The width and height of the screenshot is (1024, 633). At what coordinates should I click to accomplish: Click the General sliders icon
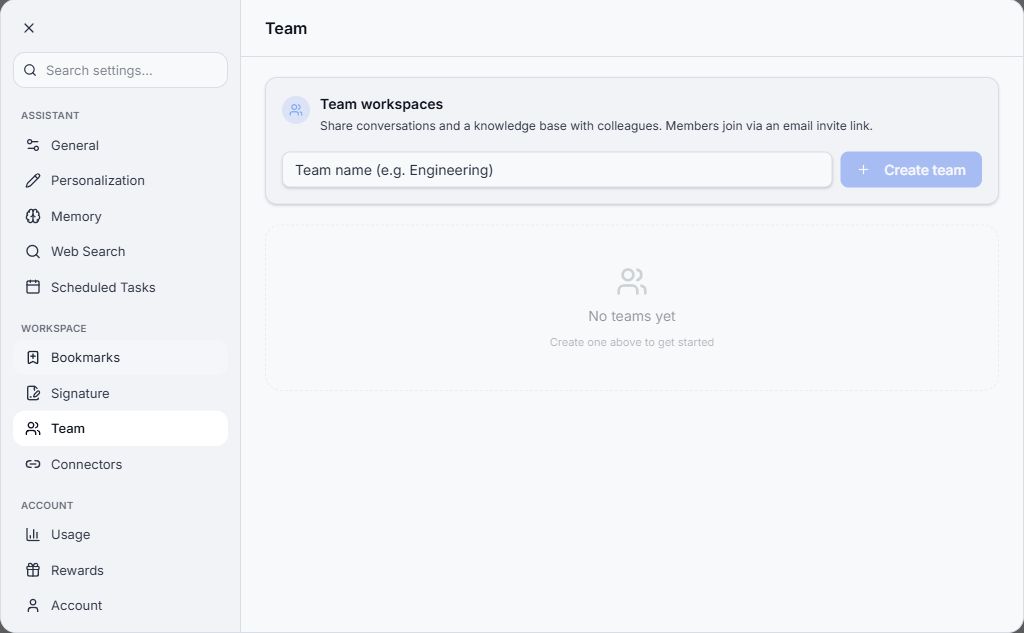33,145
